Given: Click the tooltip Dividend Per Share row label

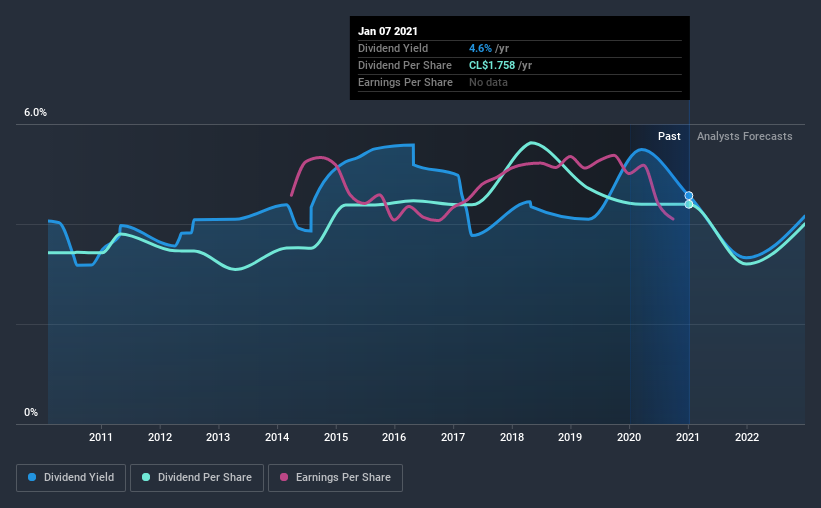Looking at the screenshot, I should [x=405, y=65].
